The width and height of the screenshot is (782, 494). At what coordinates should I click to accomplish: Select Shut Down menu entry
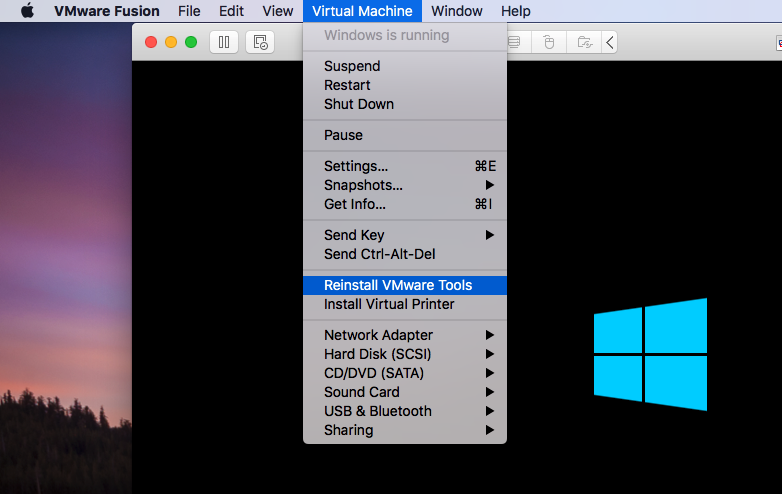[x=405, y=104]
